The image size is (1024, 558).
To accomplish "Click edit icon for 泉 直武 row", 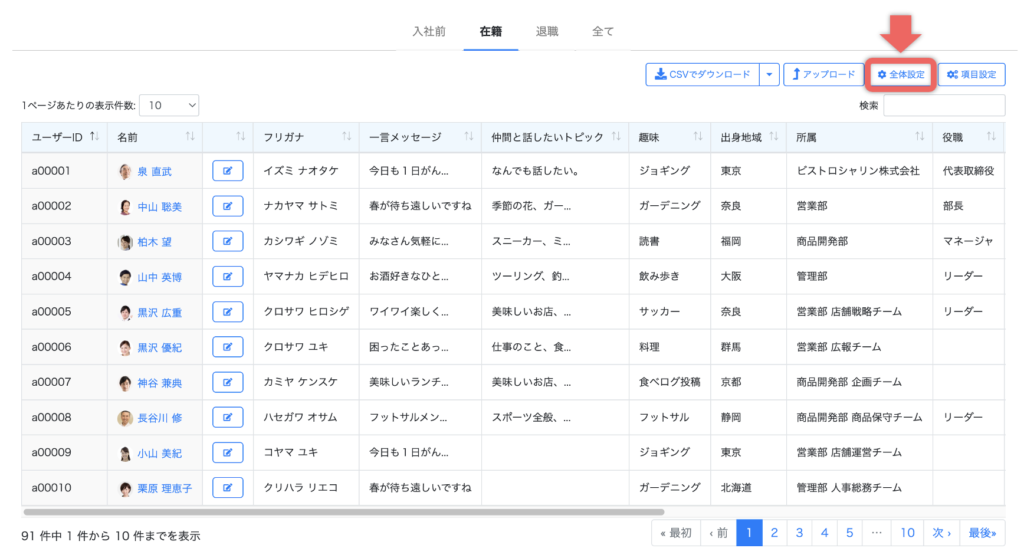I will 228,171.
